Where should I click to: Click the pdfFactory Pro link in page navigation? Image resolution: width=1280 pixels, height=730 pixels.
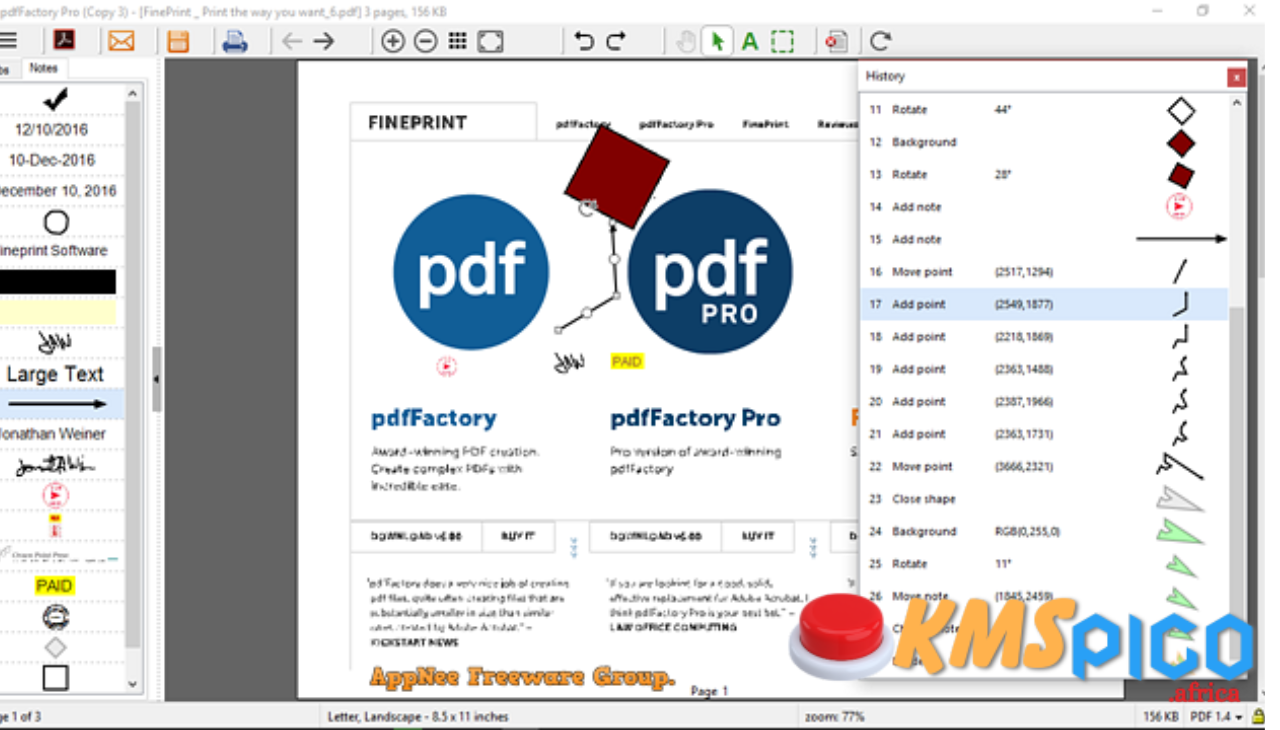point(675,125)
